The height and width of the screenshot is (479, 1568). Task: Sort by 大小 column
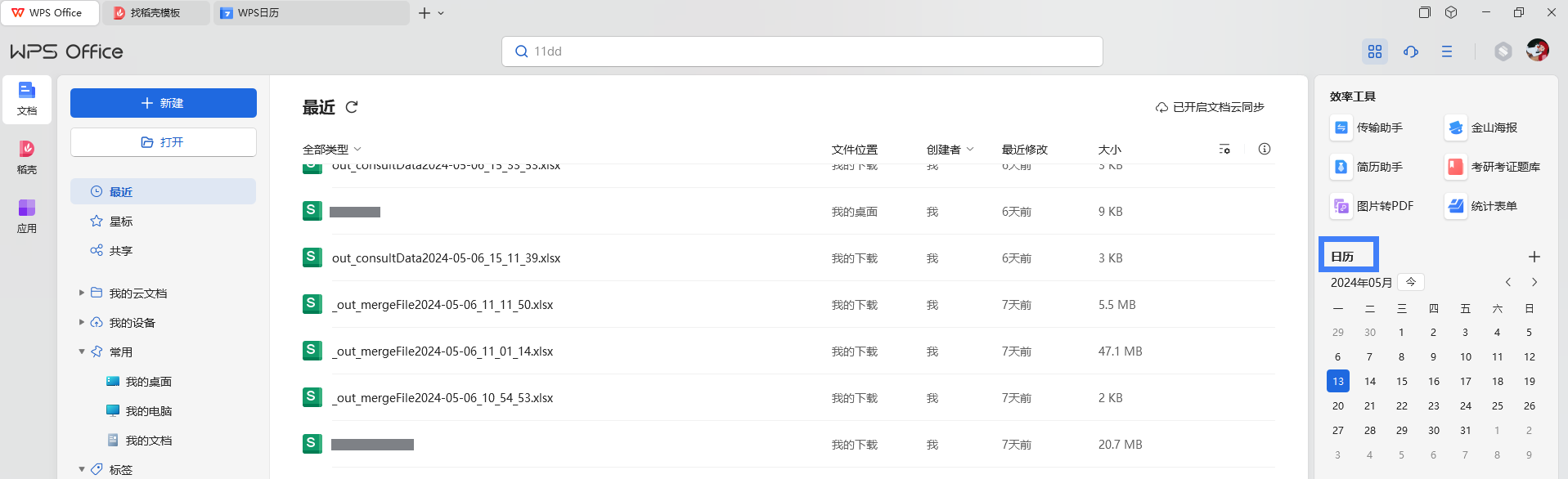[x=1110, y=150]
